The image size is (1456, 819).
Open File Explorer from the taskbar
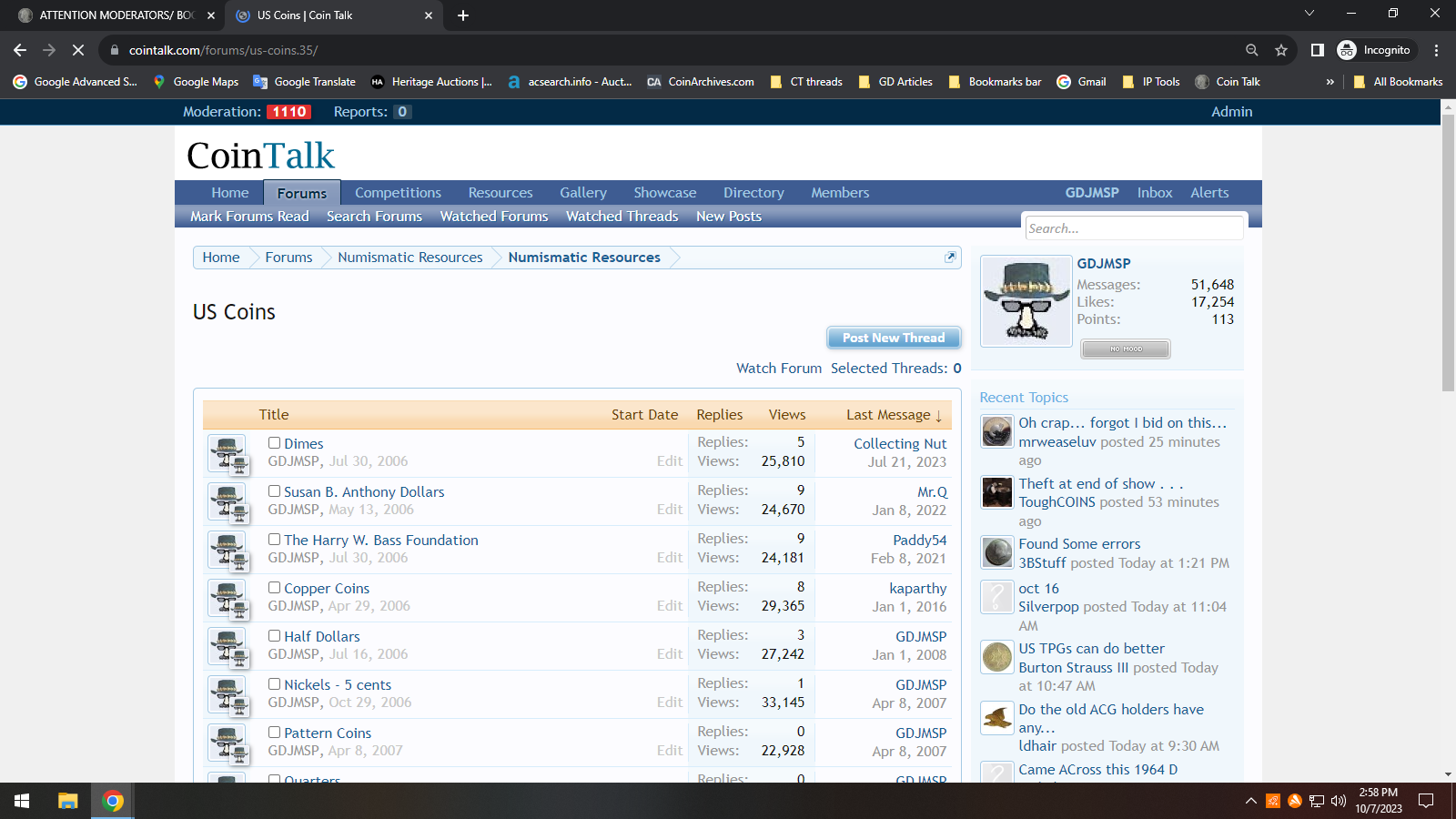67,801
